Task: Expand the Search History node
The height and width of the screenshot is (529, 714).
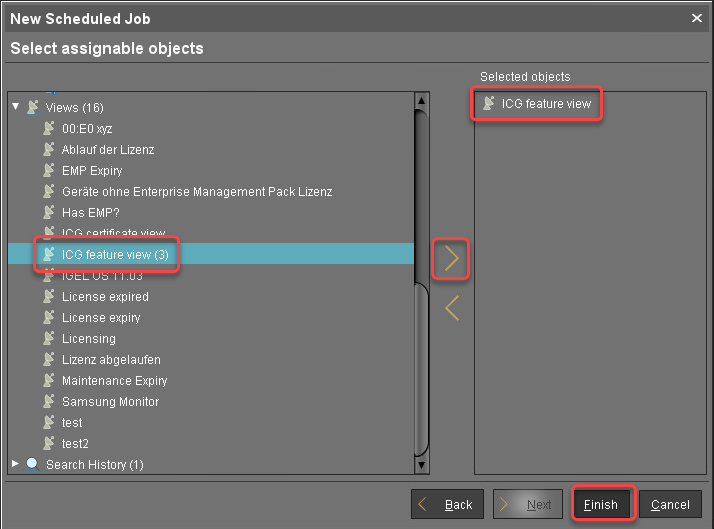Action: coord(15,464)
